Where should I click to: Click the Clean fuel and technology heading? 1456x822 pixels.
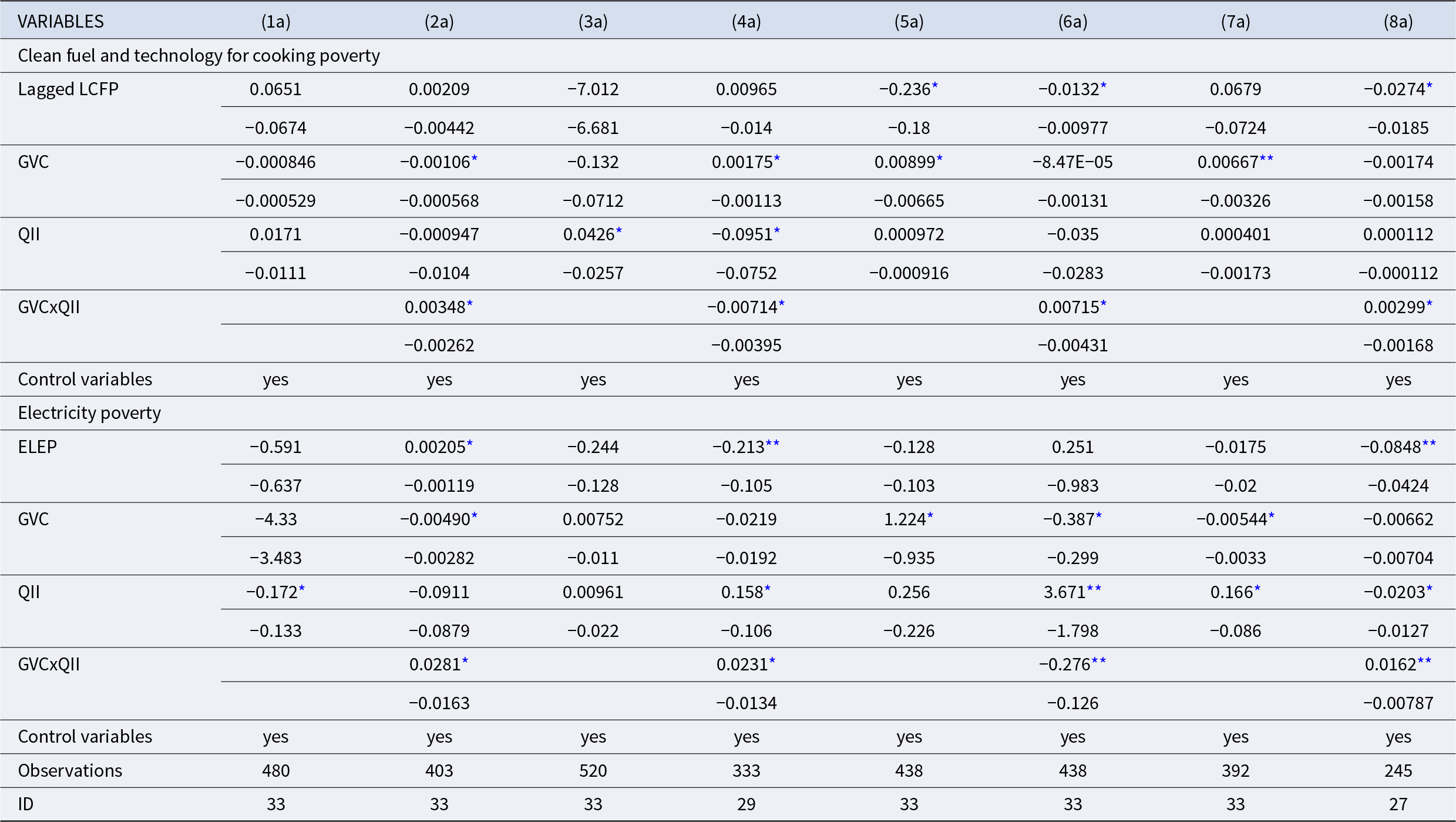click(x=199, y=55)
